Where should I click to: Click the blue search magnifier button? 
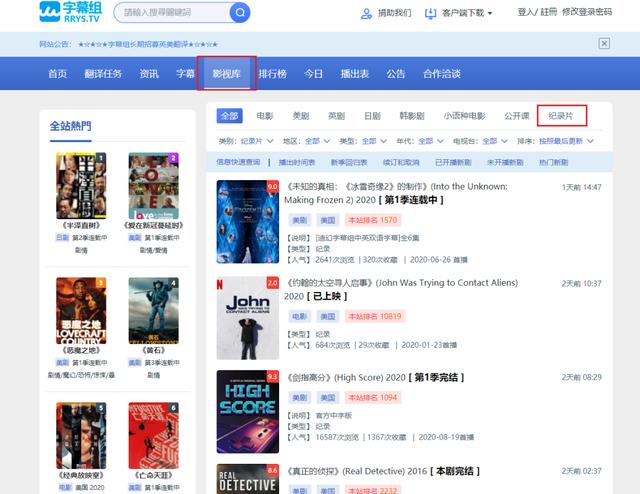[x=240, y=13]
